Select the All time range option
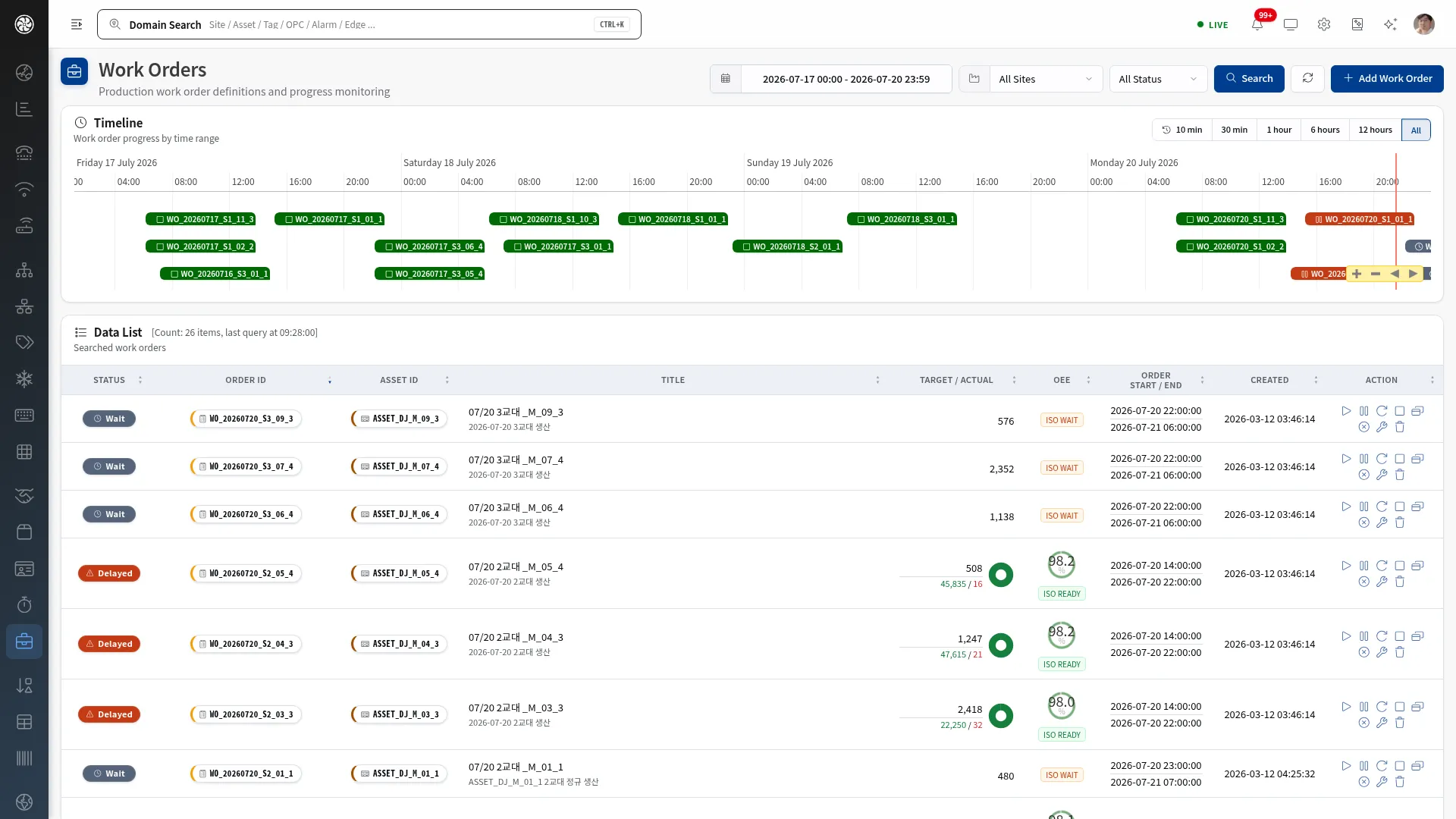 click(x=1416, y=130)
